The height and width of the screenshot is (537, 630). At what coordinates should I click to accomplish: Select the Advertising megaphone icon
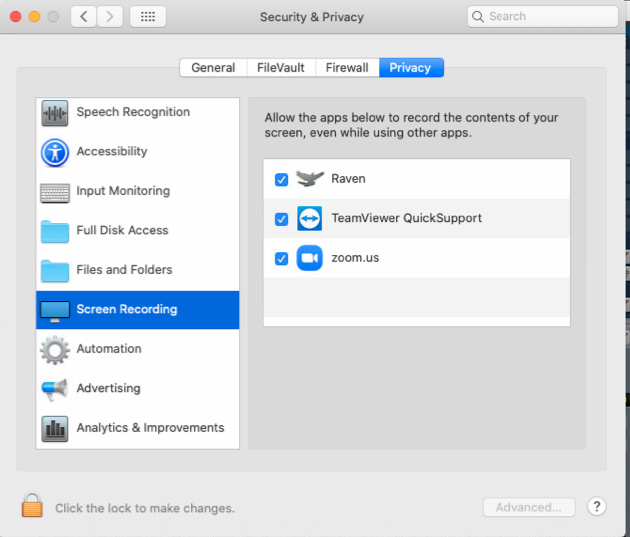pos(55,389)
